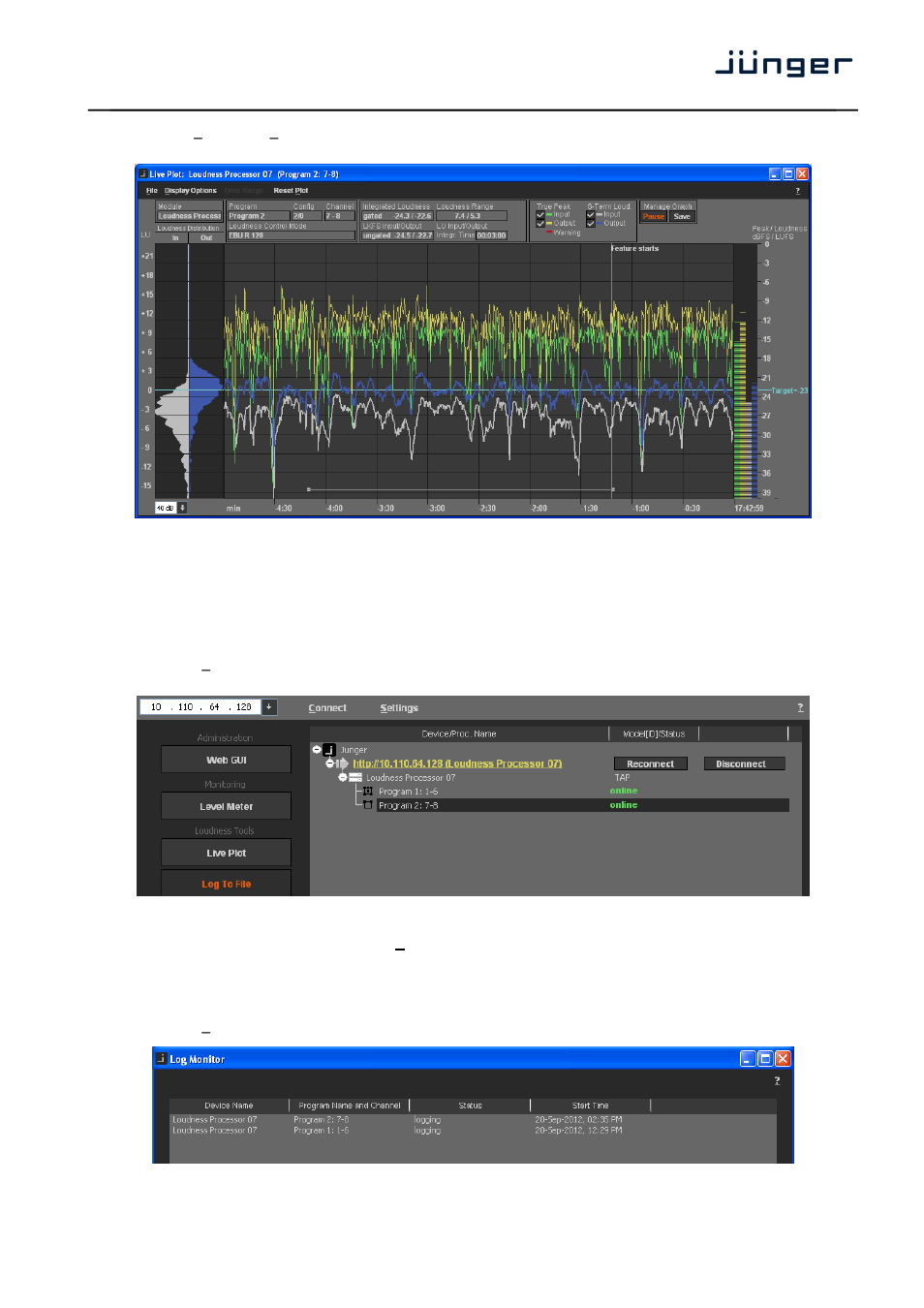
Task: Pause the live graph
Action: tap(654, 216)
